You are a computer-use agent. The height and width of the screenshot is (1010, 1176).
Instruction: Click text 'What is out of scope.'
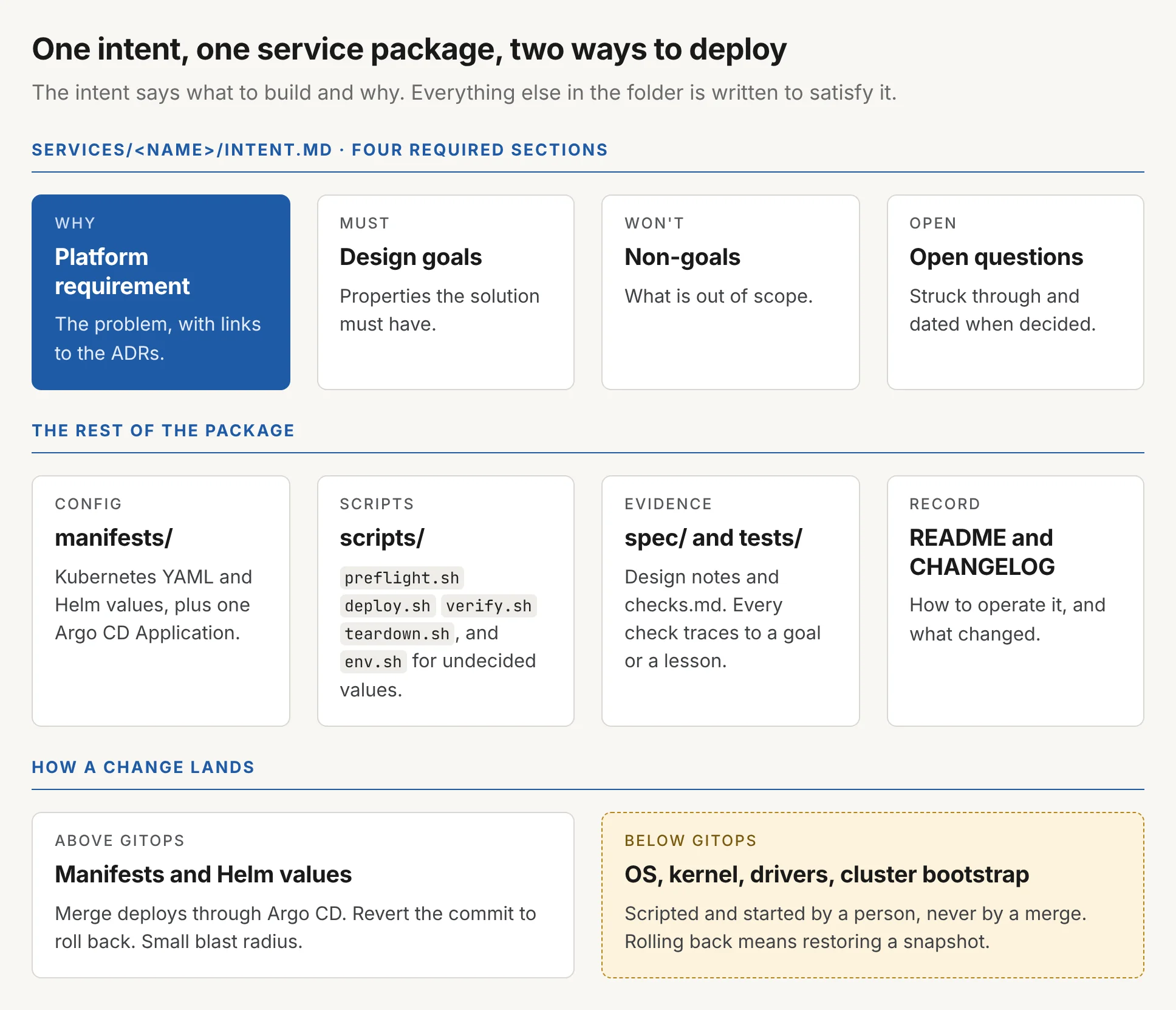719,296
